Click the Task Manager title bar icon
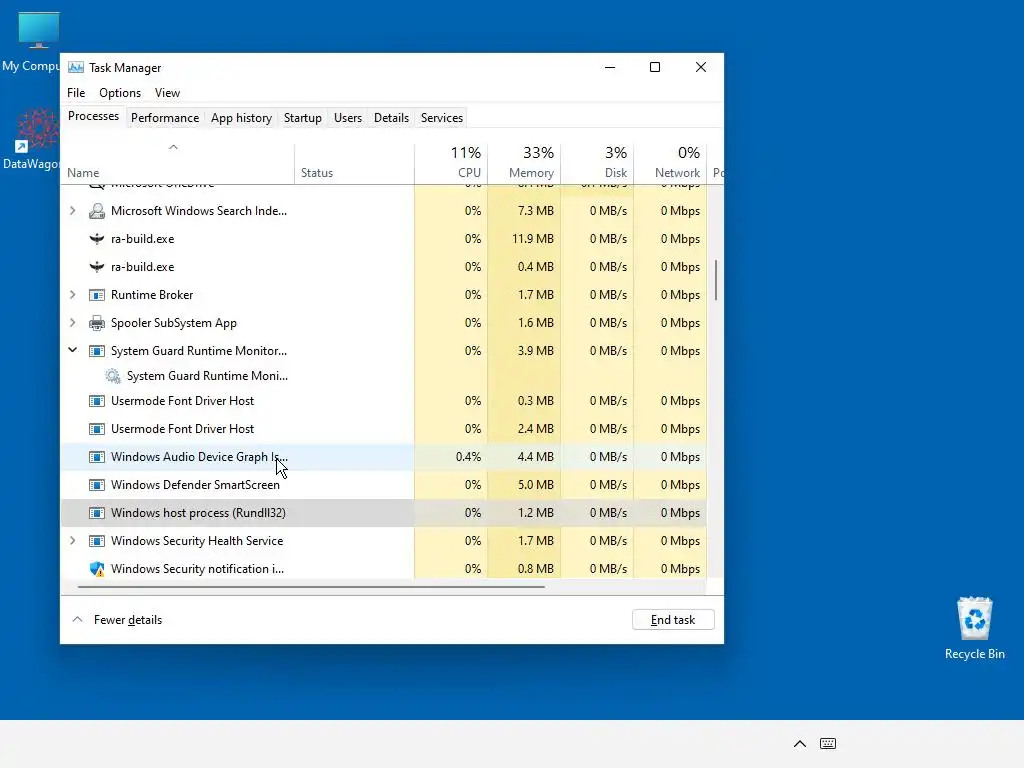Image resolution: width=1024 pixels, height=768 pixels. coord(76,67)
